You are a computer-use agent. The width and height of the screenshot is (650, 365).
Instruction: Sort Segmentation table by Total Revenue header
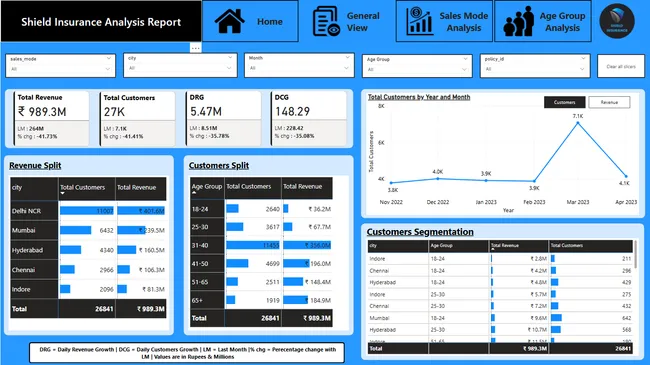[519, 246]
